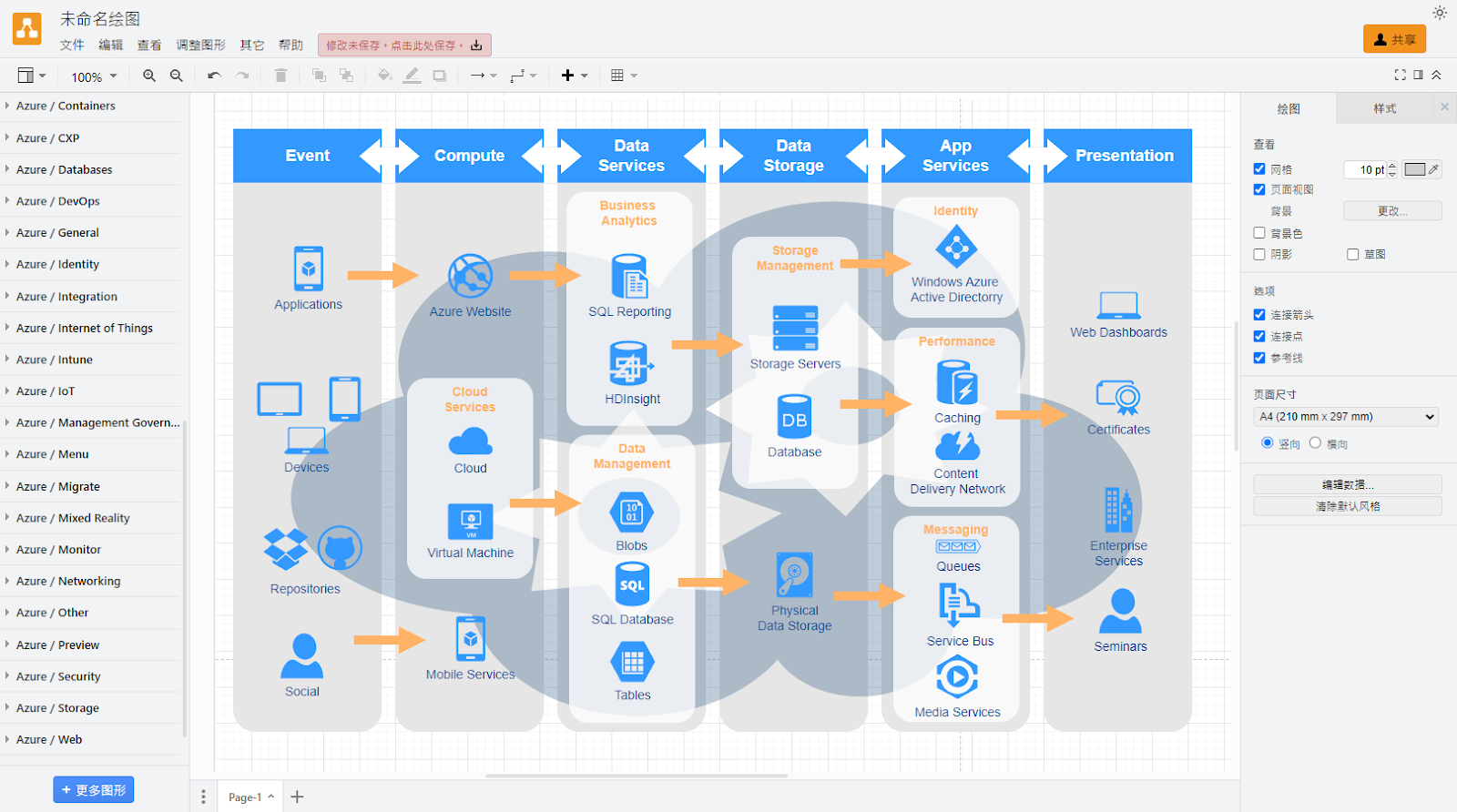Open the 调整图形 menu
The image size is (1457, 812).
(x=200, y=45)
